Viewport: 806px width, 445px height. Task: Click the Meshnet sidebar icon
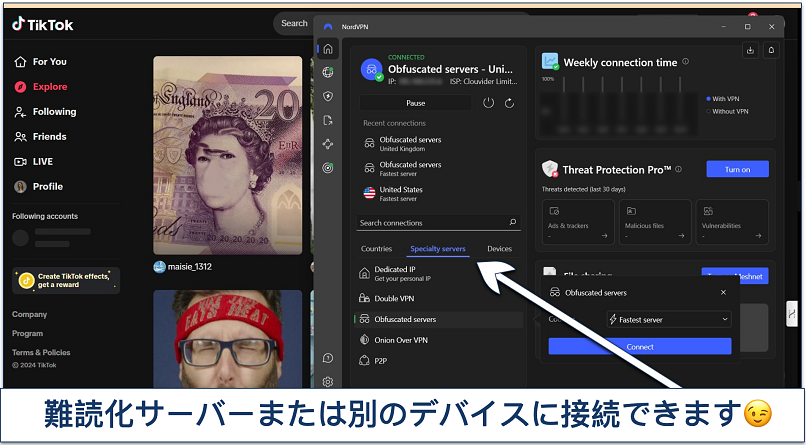(328, 144)
